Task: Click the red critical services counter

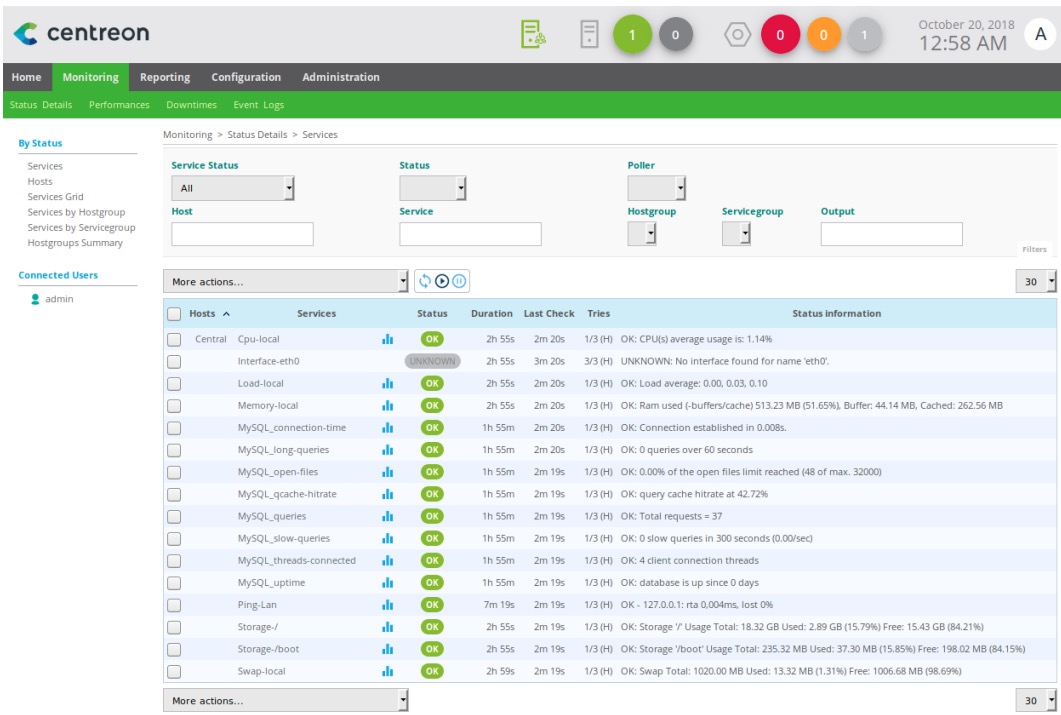Action: (780, 35)
